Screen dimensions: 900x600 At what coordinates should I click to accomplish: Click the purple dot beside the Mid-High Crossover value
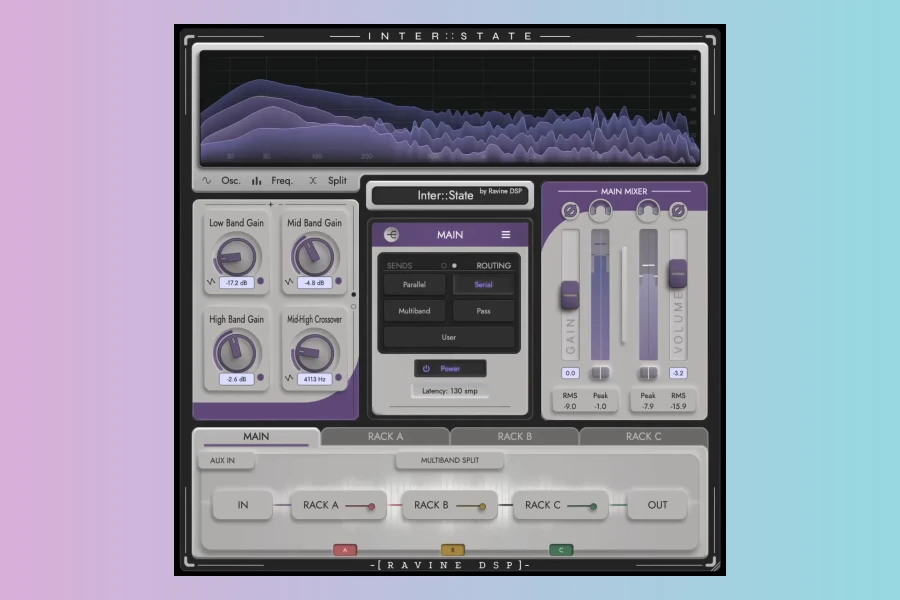[x=339, y=377]
